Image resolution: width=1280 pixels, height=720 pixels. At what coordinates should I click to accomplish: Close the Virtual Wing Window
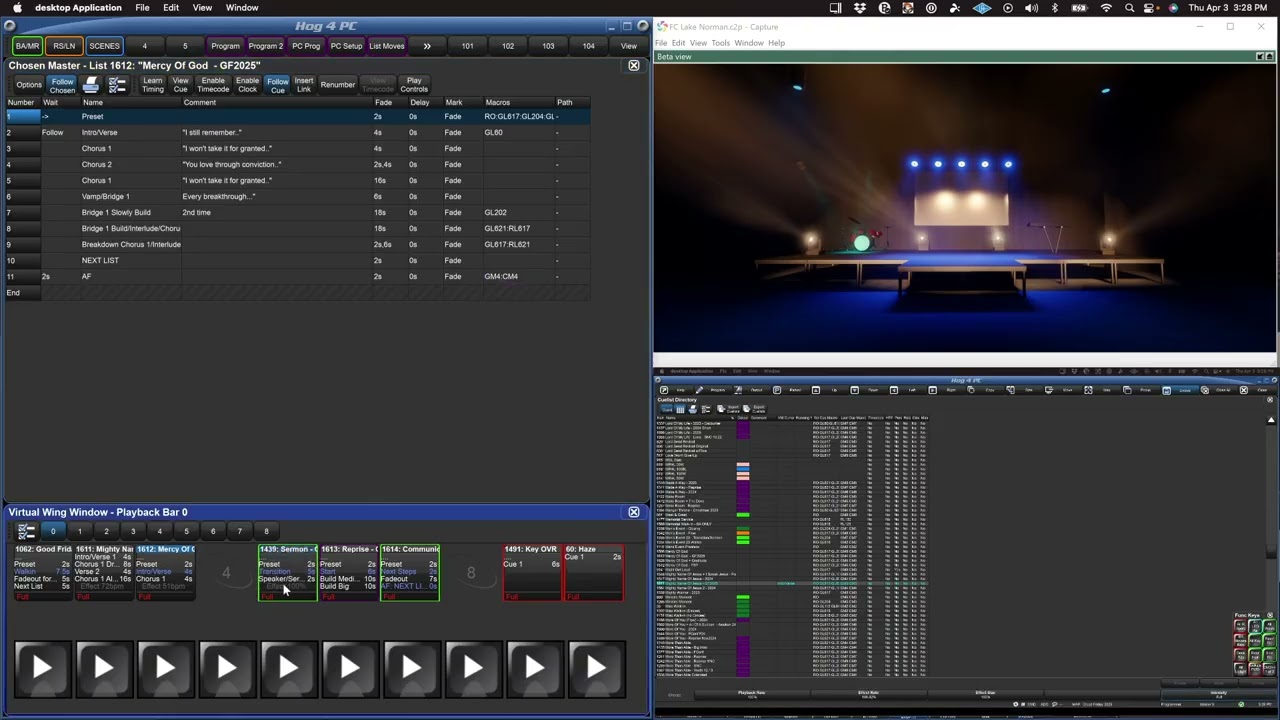633,512
